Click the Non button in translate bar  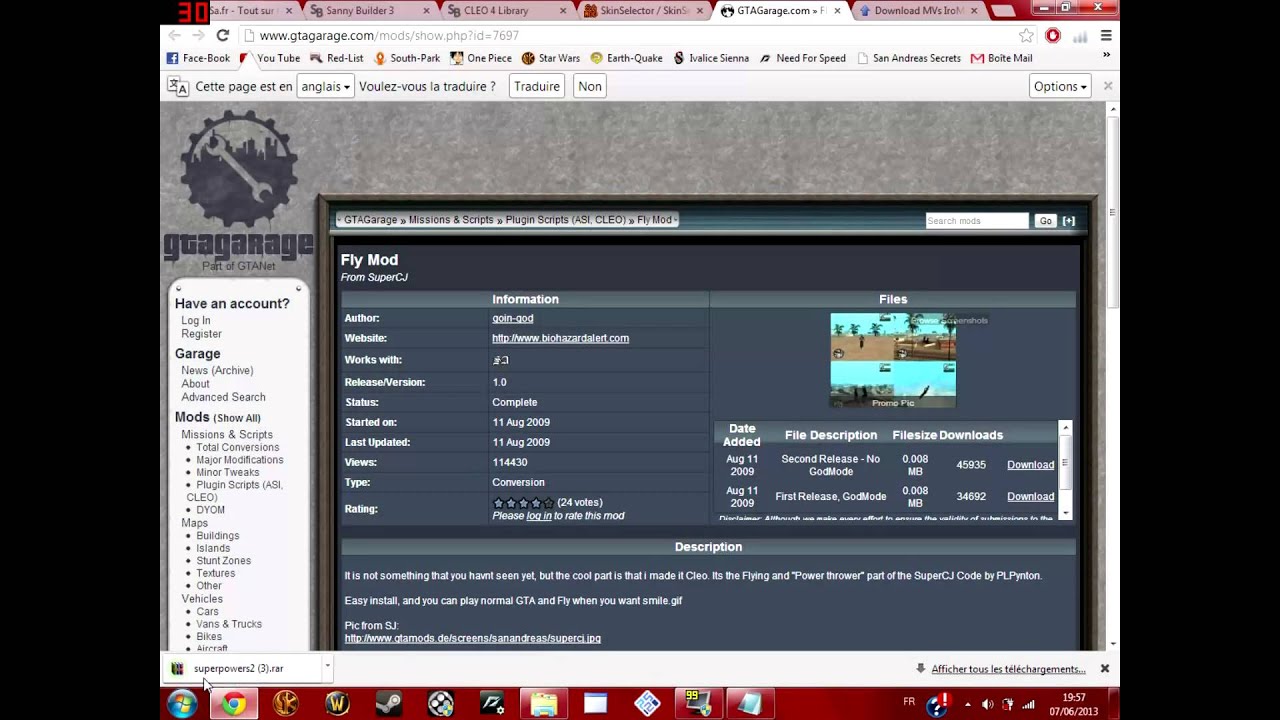coord(590,86)
